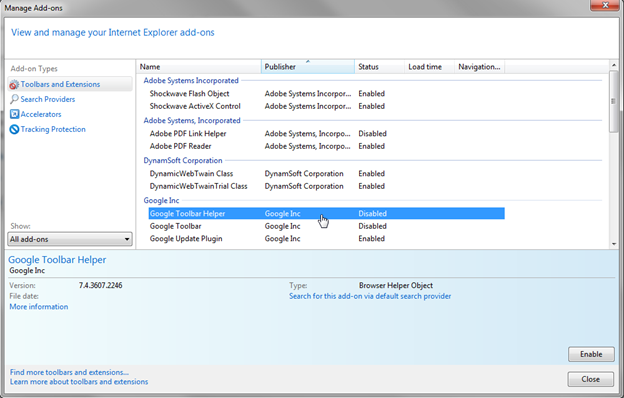This screenshot has width=624, height=398.
Task: Sort by Publisher column header
Action: tap(308, 67)
